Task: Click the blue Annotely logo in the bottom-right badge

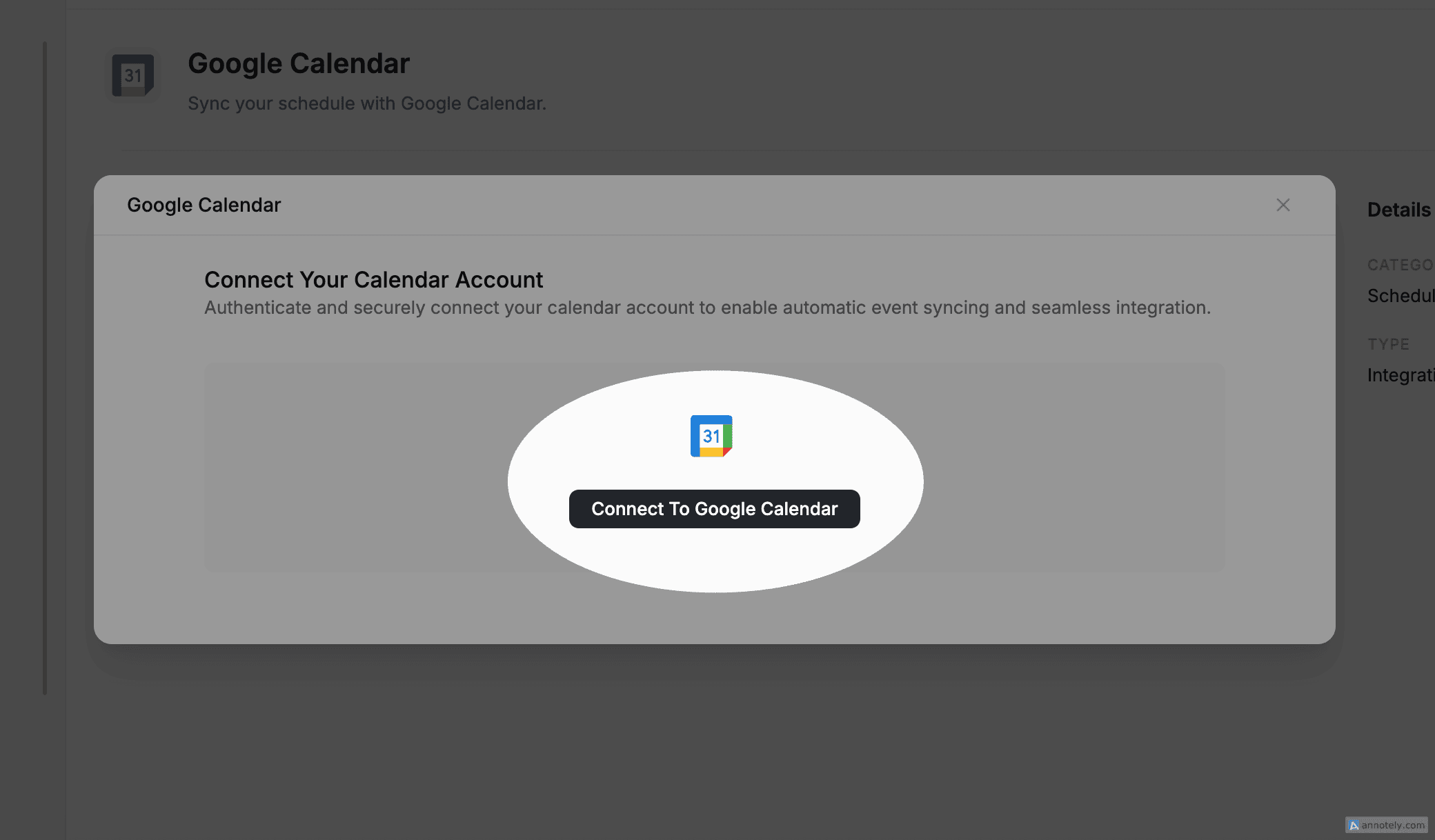Action: click(x=1355, y=825)
